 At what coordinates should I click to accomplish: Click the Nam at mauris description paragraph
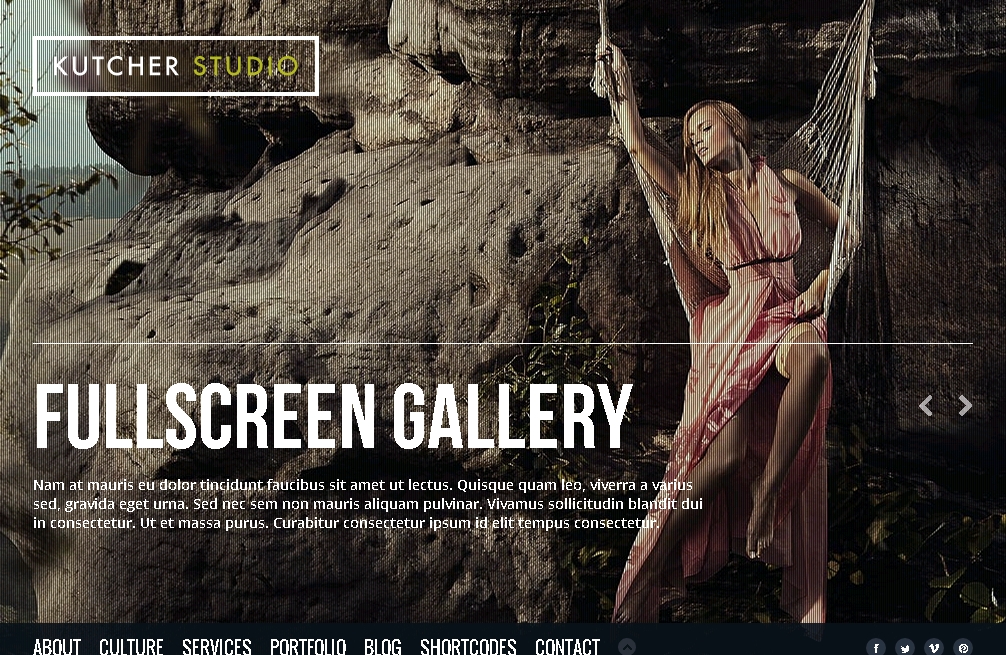pyautogui.click(x=367, y=504)
